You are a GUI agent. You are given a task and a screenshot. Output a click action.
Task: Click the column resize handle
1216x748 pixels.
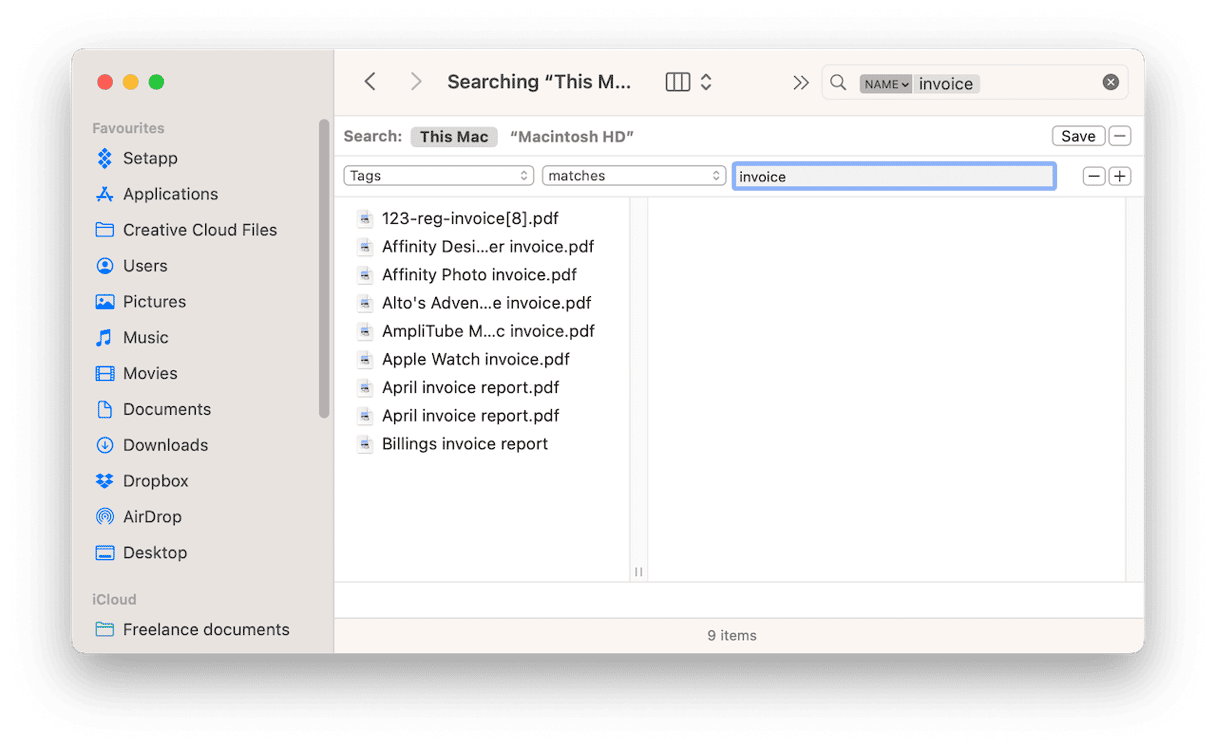pyautogui.click(x=638, y=572)
